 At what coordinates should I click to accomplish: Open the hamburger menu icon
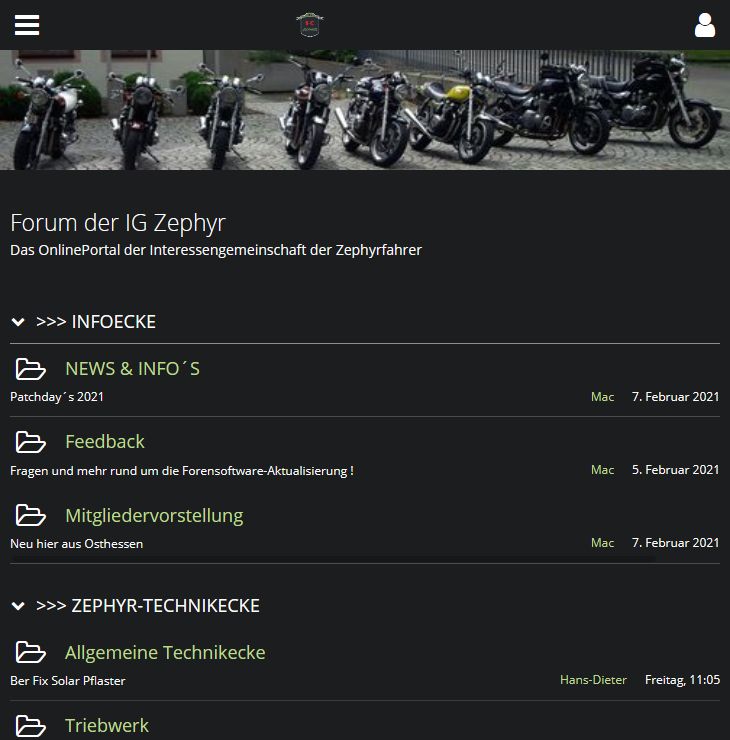(x=27, y=25)
